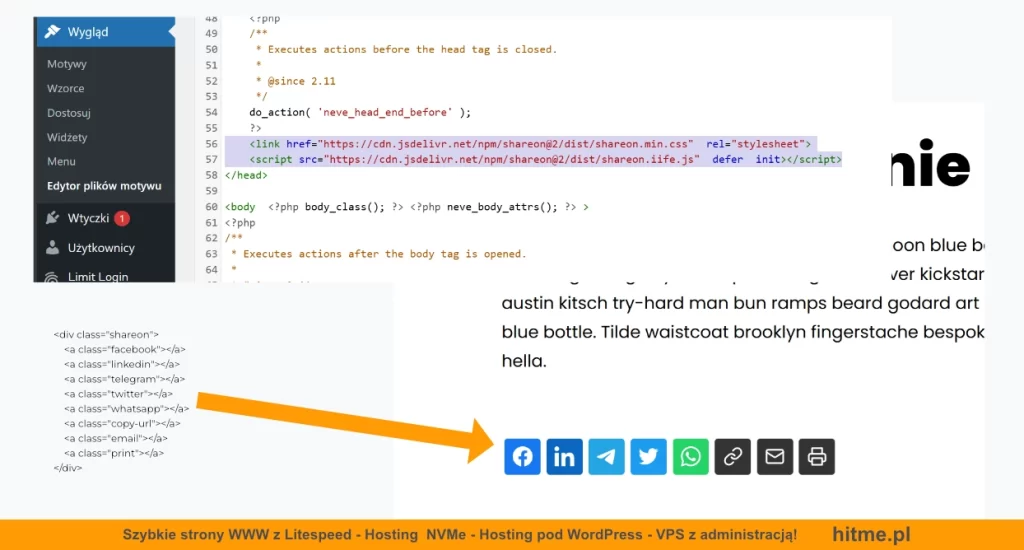Open the Widżety submenu item
The width and height of the screenshot is (1024, 550).
pos(67,137)
